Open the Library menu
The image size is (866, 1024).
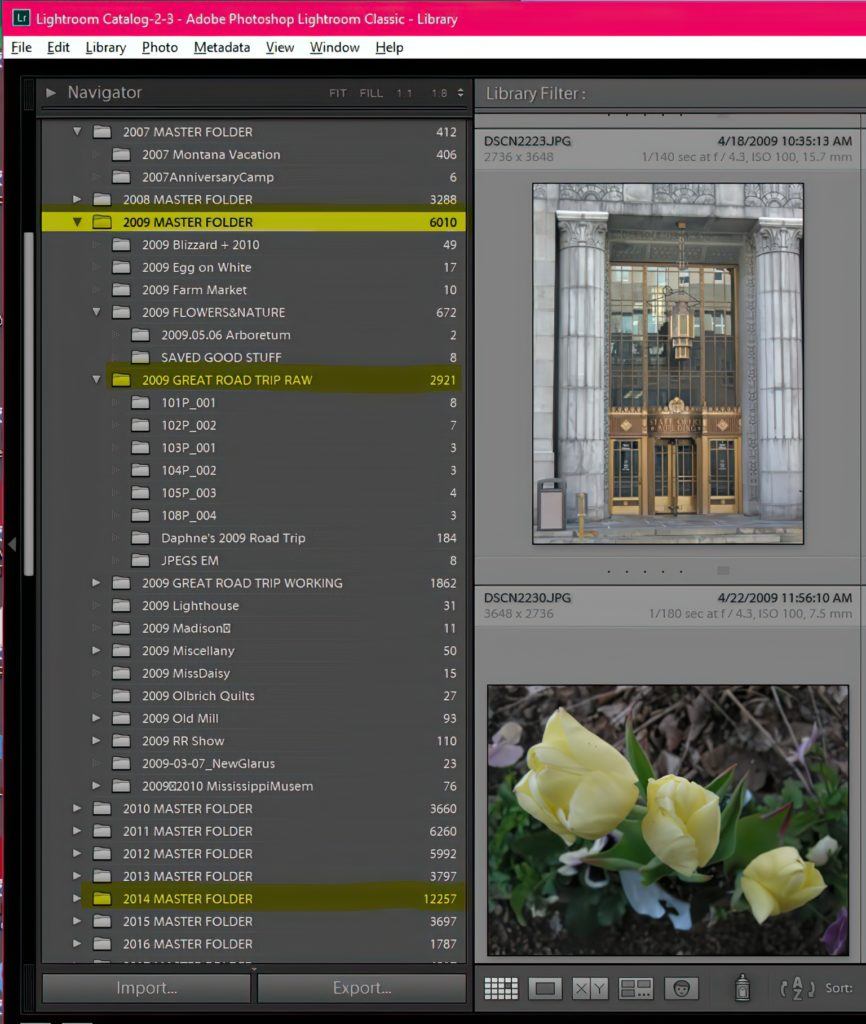pyautogui.click(x=105, y=47)
